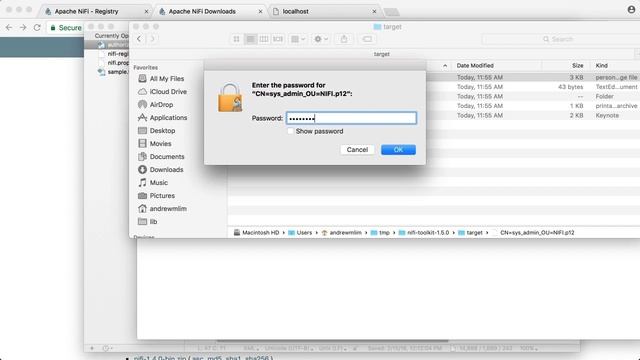Select the Keynote kind row
The image size is (640, 360).
point(433,116)
